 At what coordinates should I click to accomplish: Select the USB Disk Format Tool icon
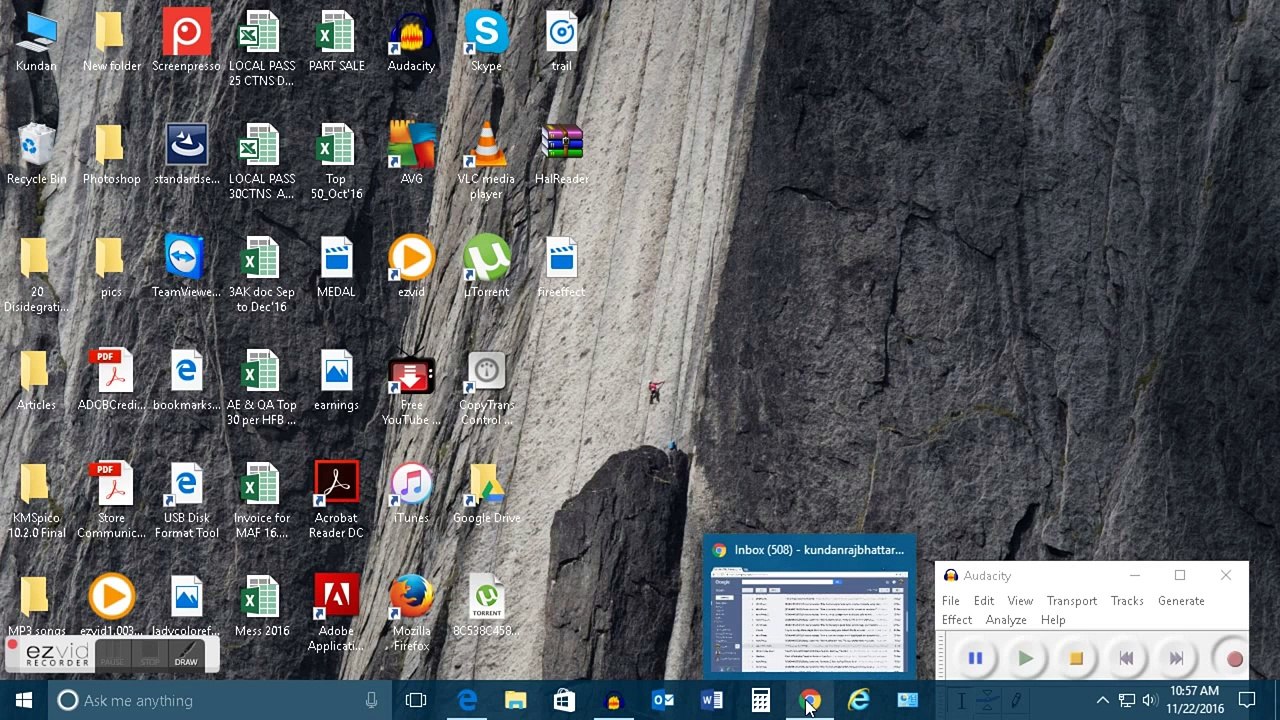pyautogui.click(x=186, y=501)
